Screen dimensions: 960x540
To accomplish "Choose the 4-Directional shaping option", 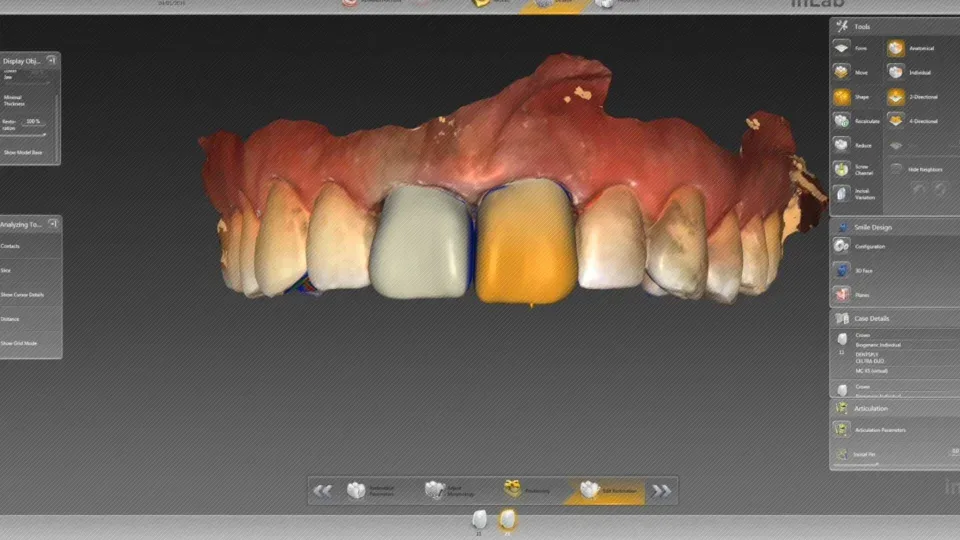I will coord(895,121).
